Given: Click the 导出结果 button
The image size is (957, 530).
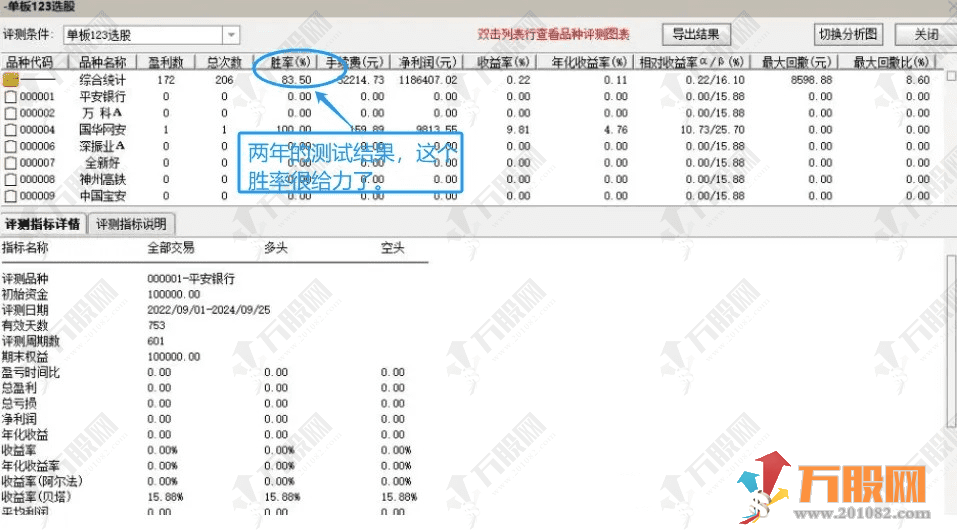Looking at the screenshot, I should click(696, 34).
